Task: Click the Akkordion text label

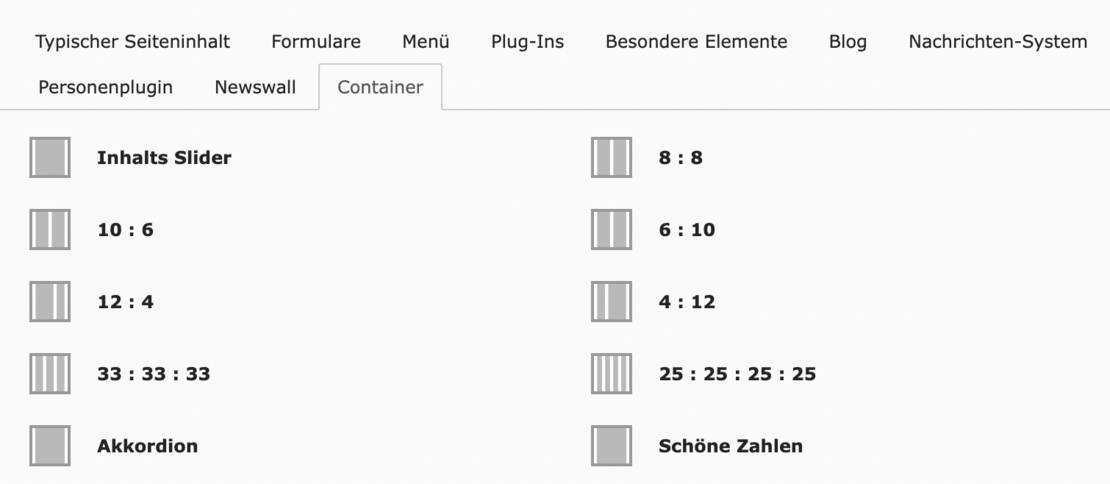Action: coord(147,446)
